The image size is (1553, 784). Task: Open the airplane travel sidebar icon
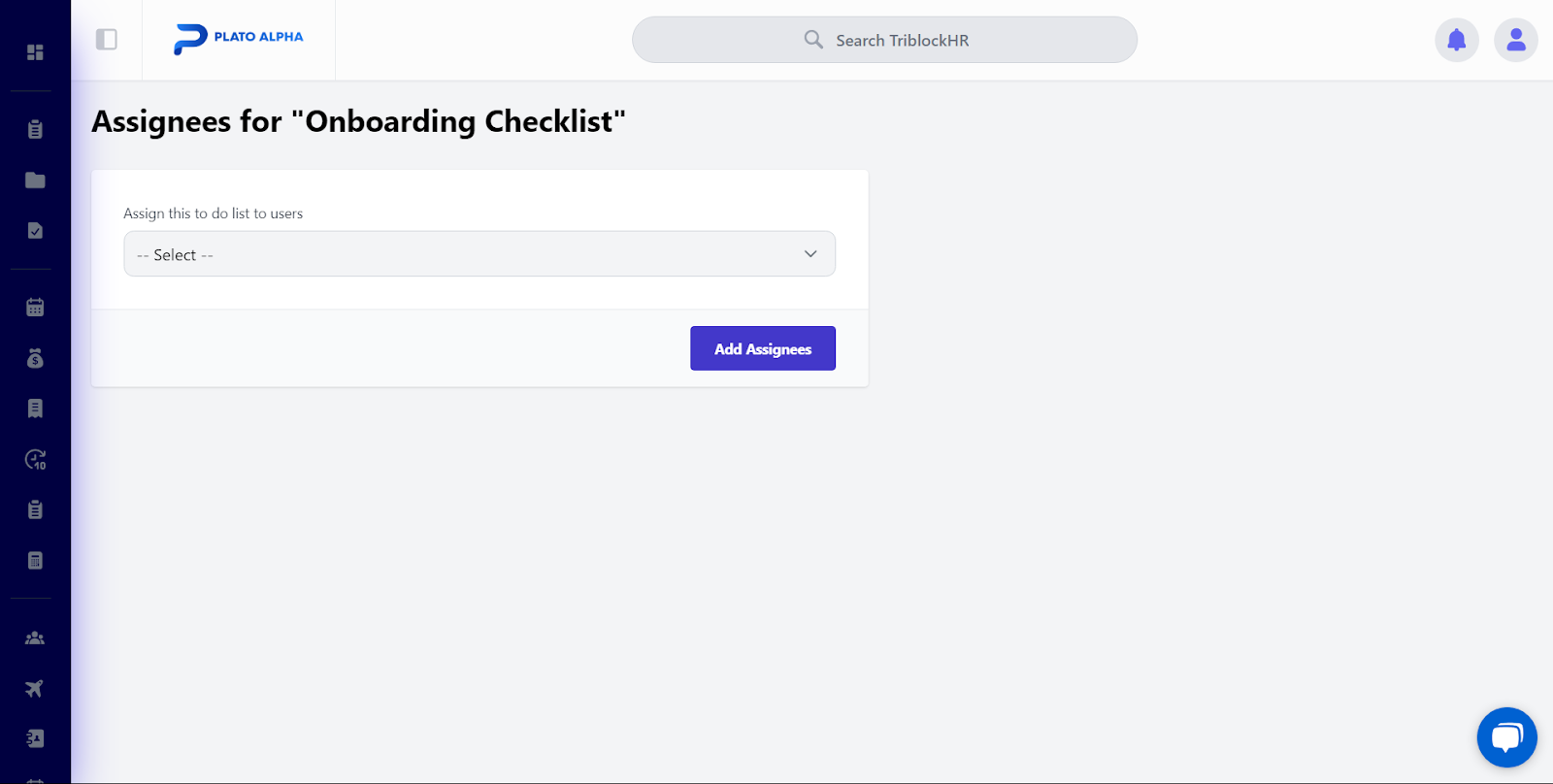(35, 688)
